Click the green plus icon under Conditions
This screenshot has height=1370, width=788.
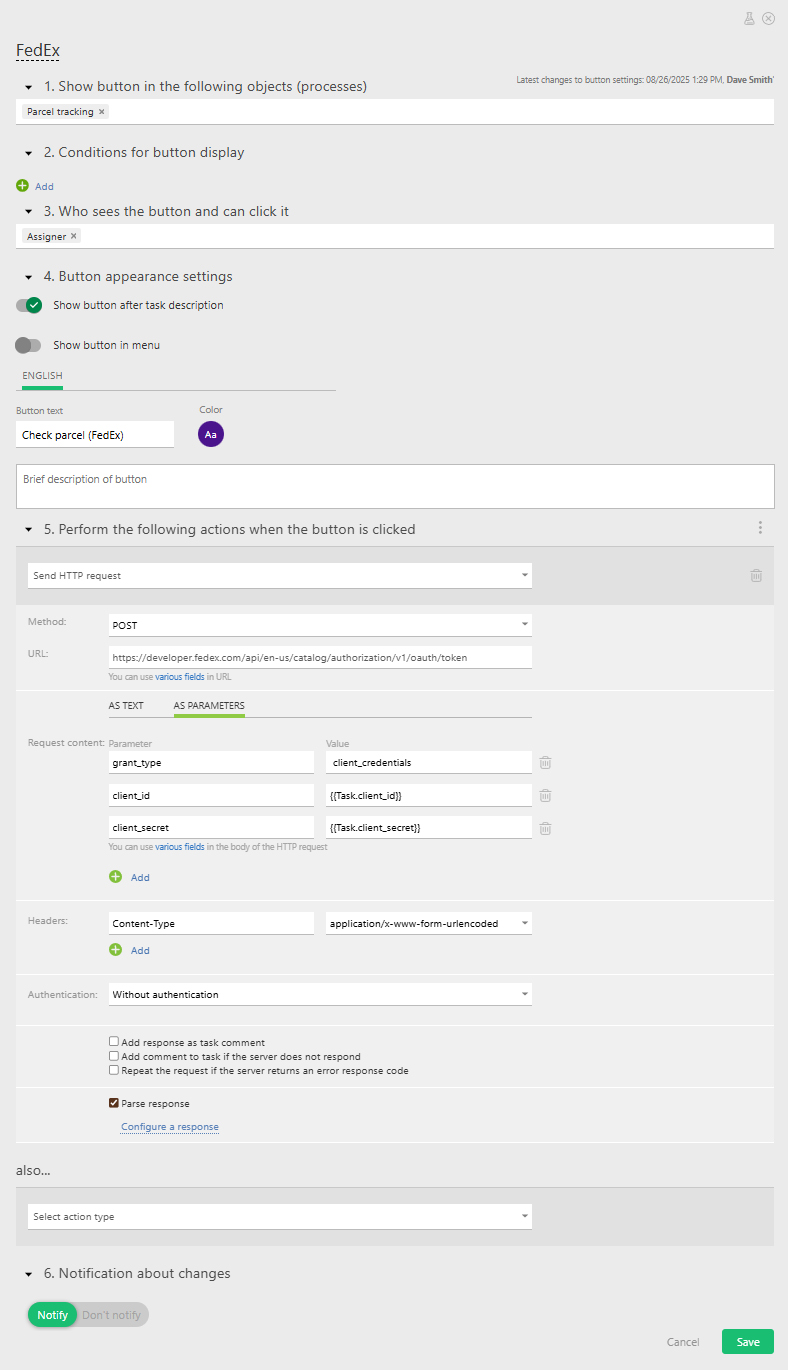point(22,185)
